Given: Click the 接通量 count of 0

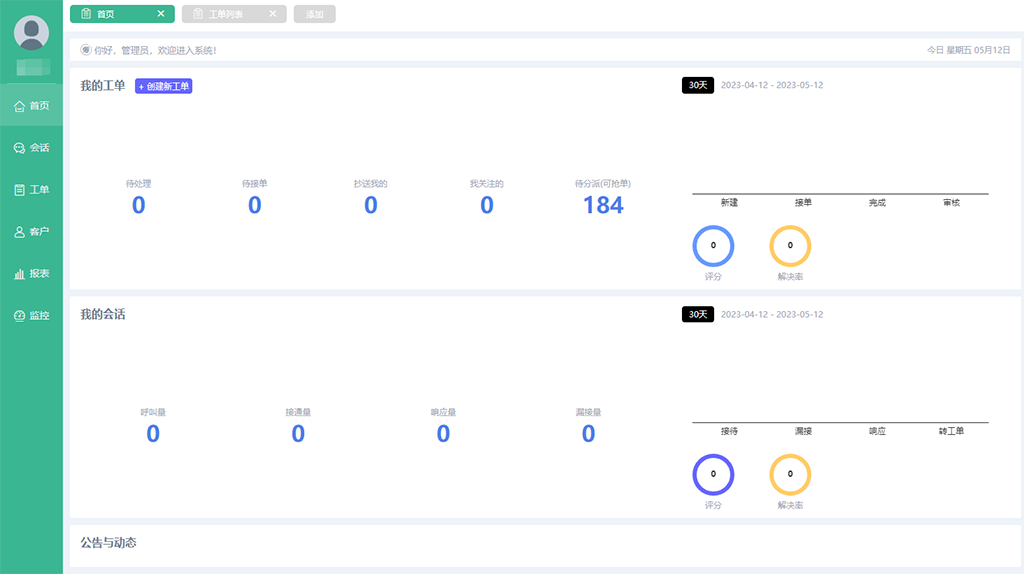Looking at the screenshot, I should tap(298, 434).
